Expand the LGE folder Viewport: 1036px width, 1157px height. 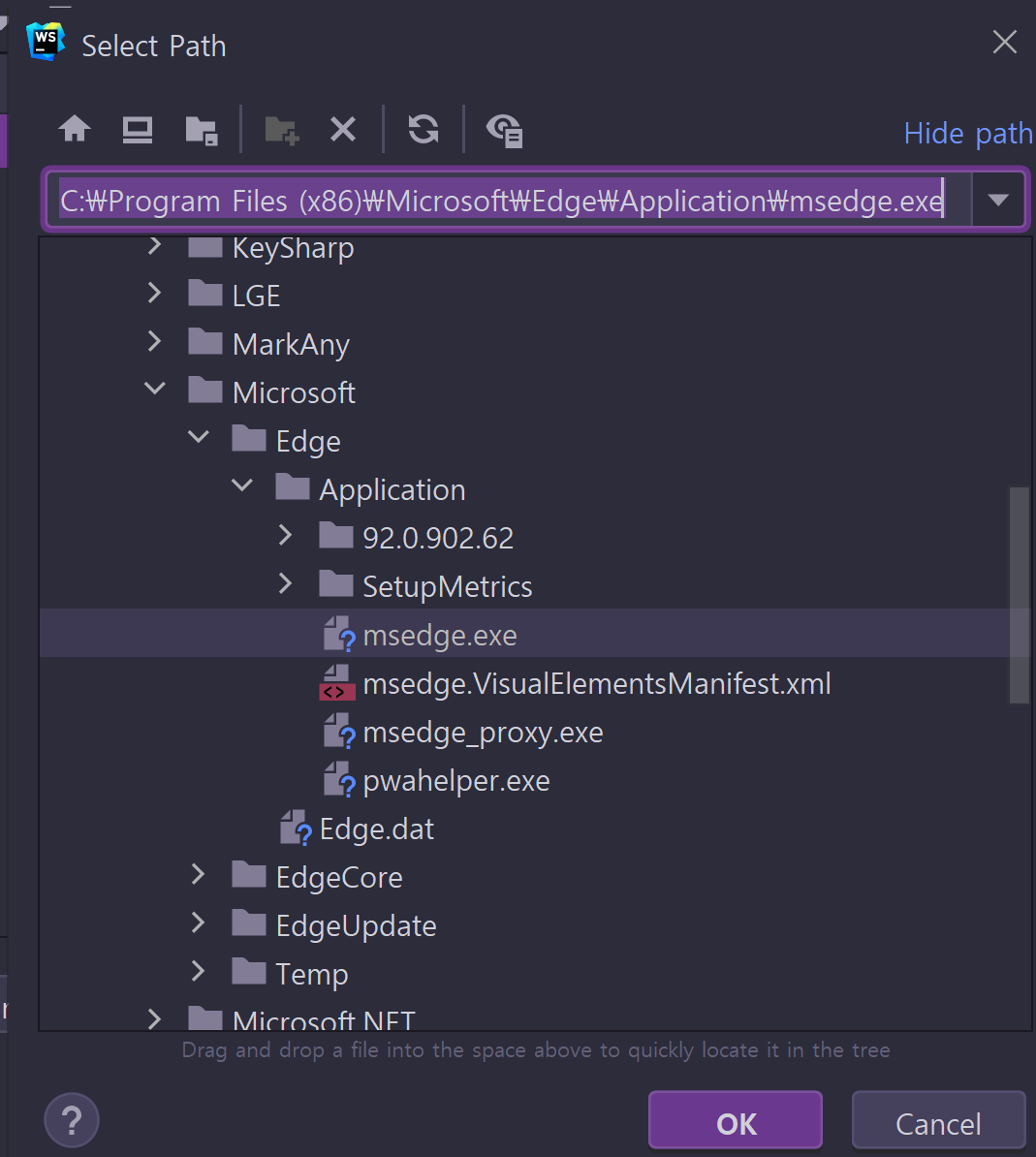pos(154,294)
